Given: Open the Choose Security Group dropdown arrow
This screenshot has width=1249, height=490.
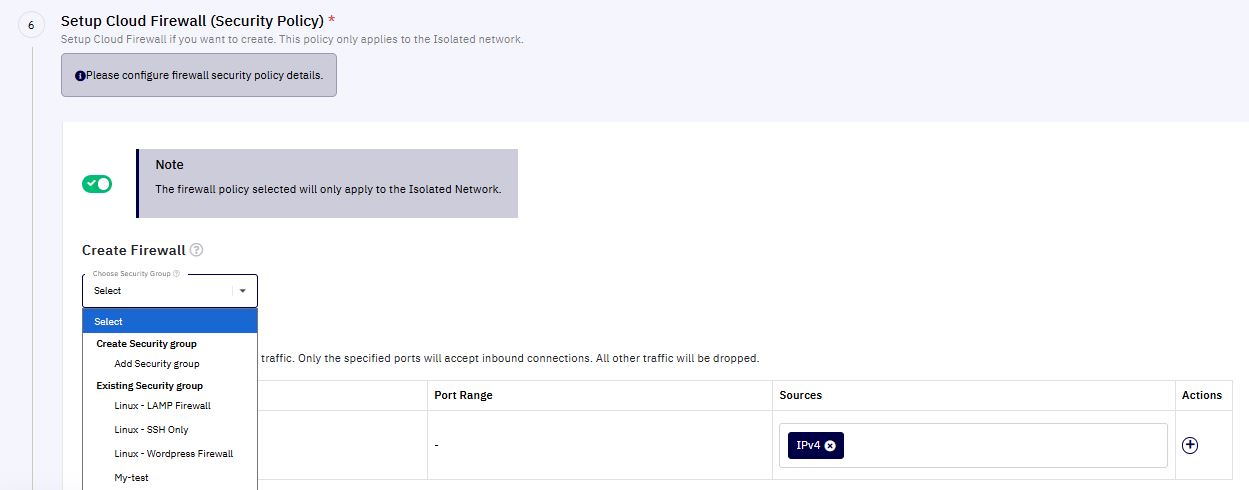Looking at the screenshot, I should click(242, 291).
